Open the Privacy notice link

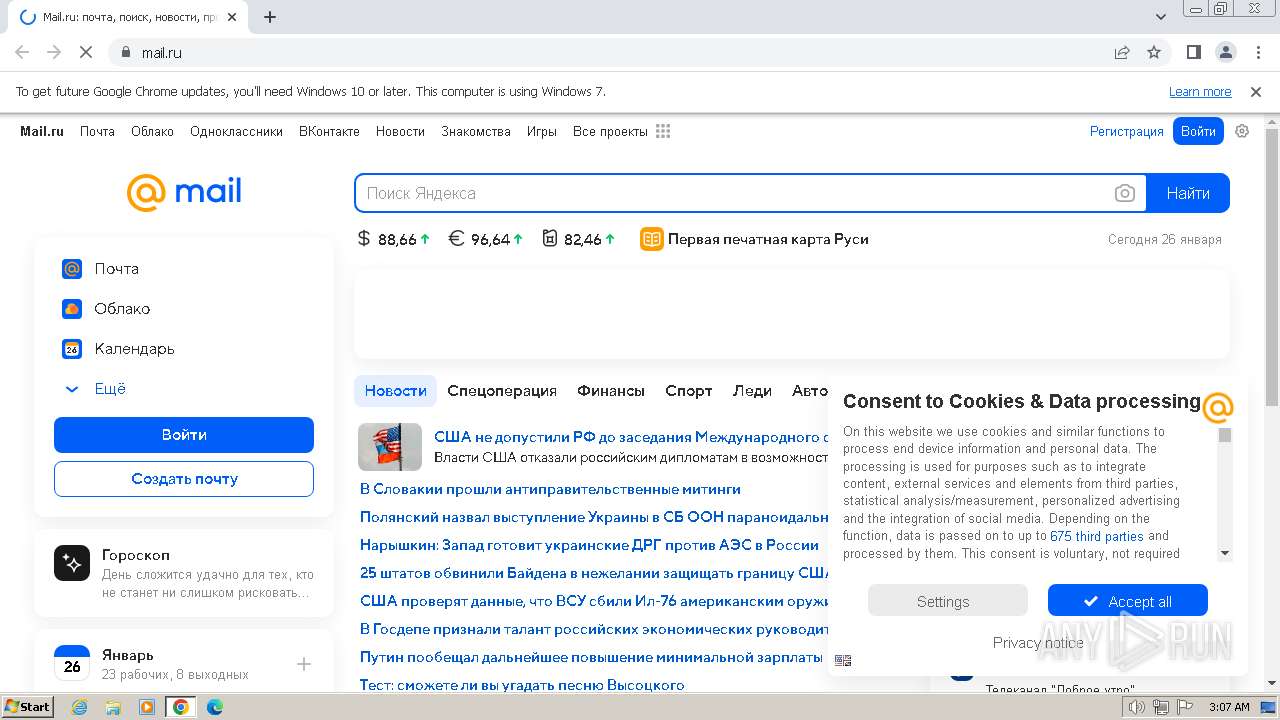tap(1038, 643)
